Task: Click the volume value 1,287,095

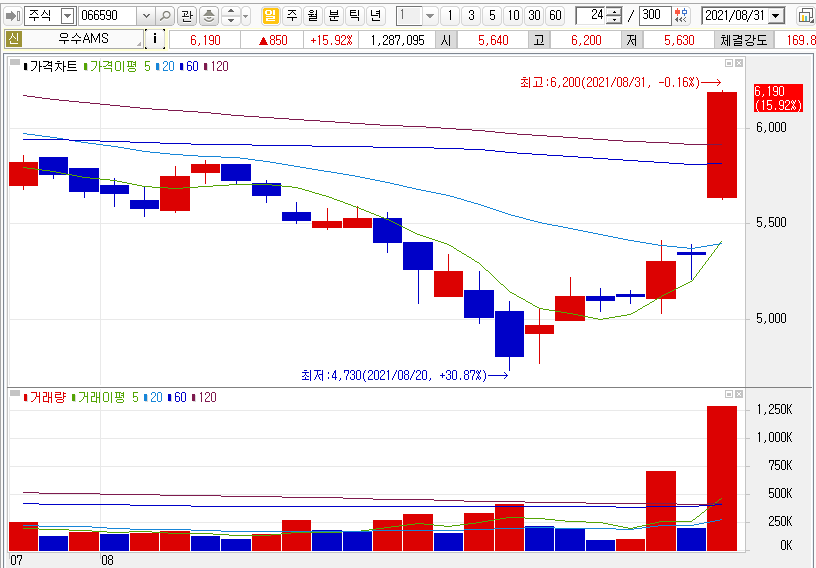Action: (397, 40)
